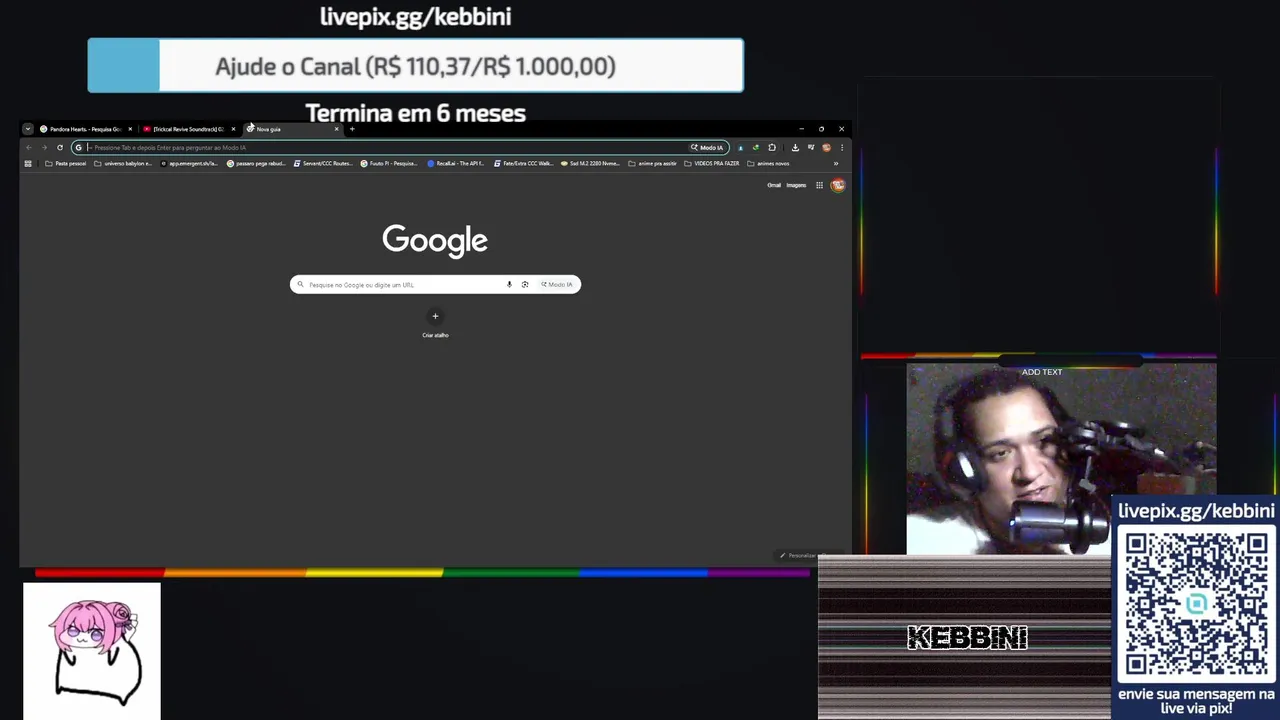
Task: Click the magnifier icon in Google search box
Action: [x=300, y=285]
